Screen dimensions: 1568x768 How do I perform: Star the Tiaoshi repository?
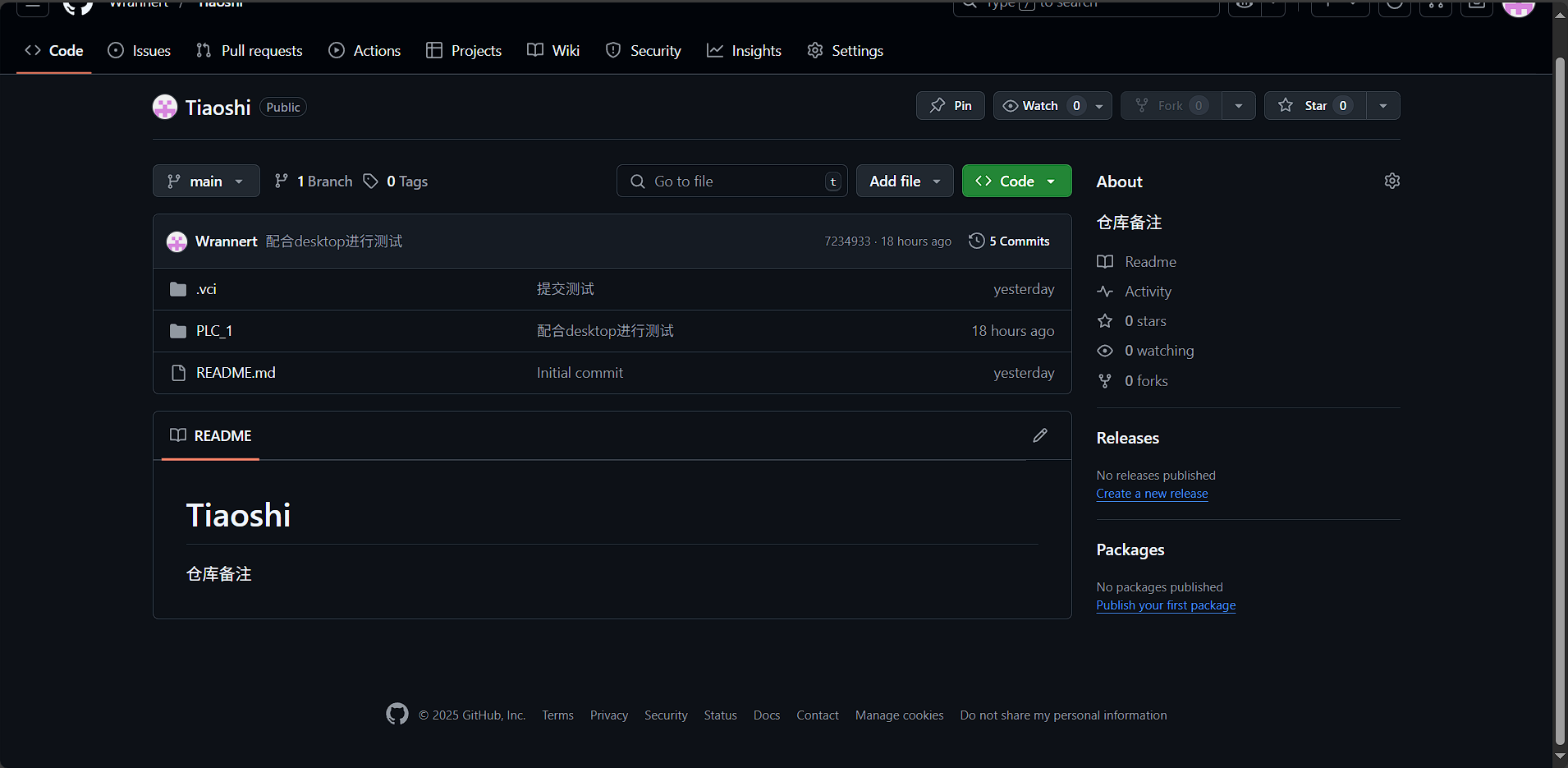1312,105
